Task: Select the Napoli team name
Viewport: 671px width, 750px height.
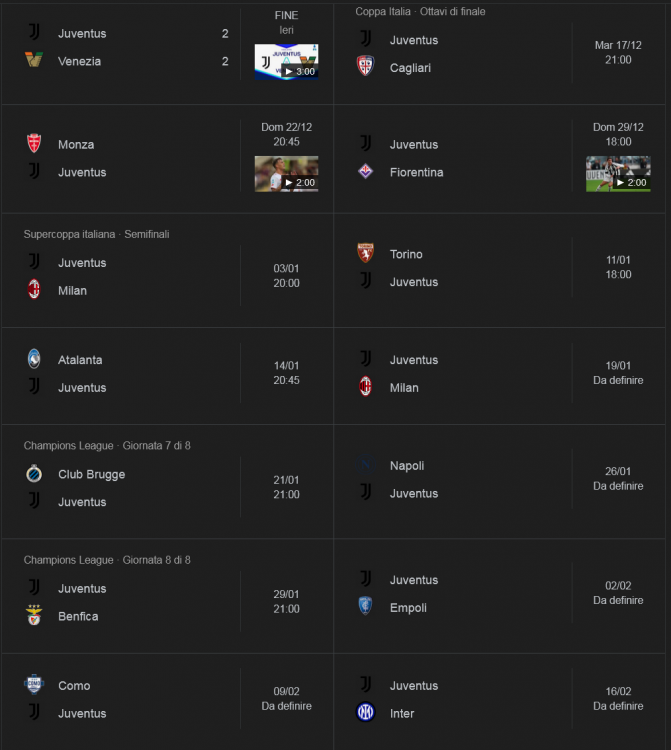Action: [x=407, y=465]
